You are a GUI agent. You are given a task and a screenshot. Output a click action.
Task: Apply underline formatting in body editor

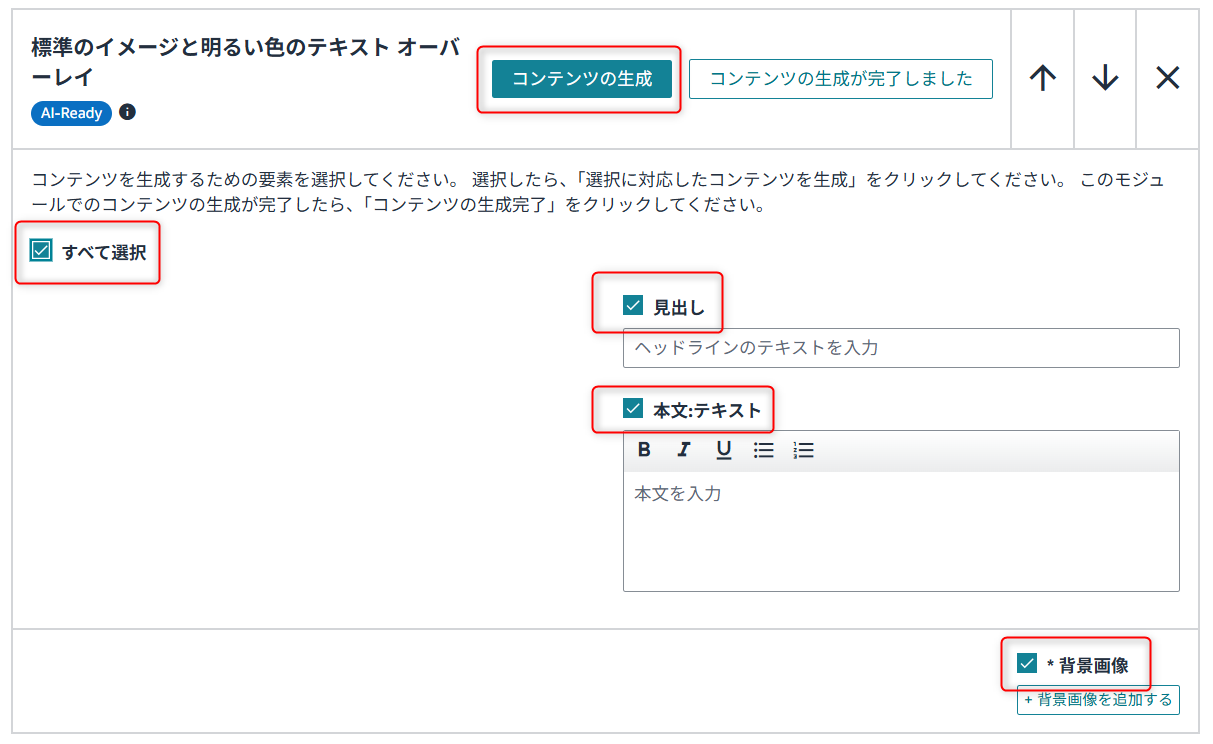[723, 450]
